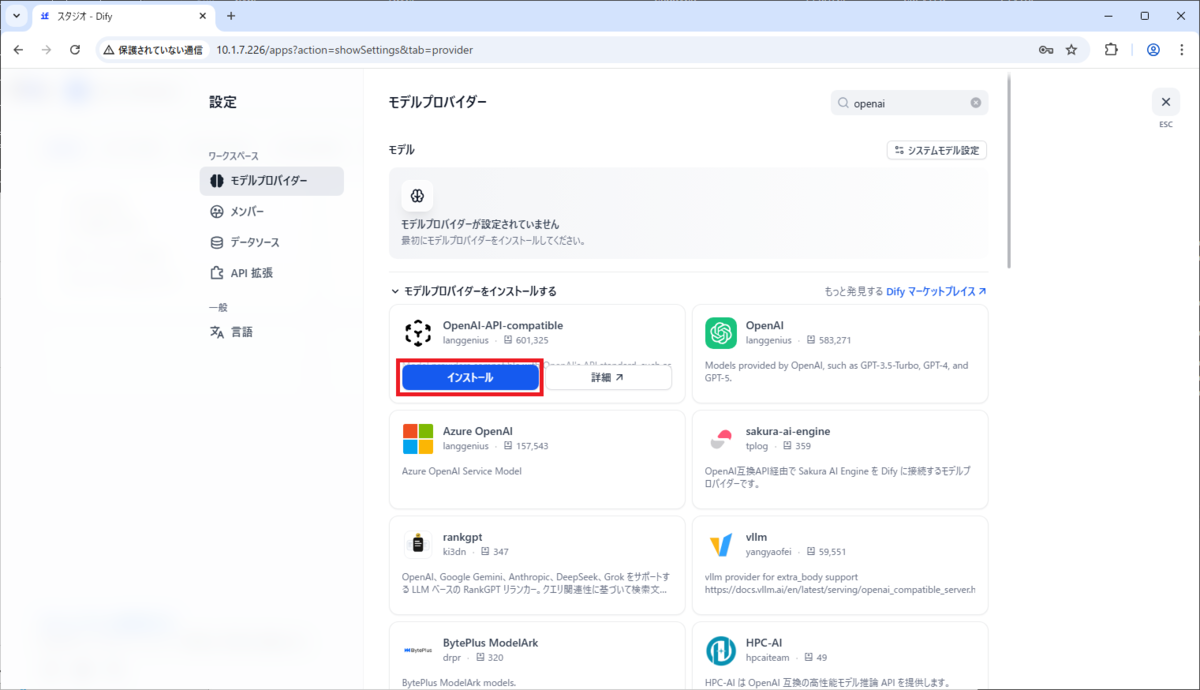Click the insecure connection warning badge
This screenshot has width=1200, height=690.
tap(152, 49)
